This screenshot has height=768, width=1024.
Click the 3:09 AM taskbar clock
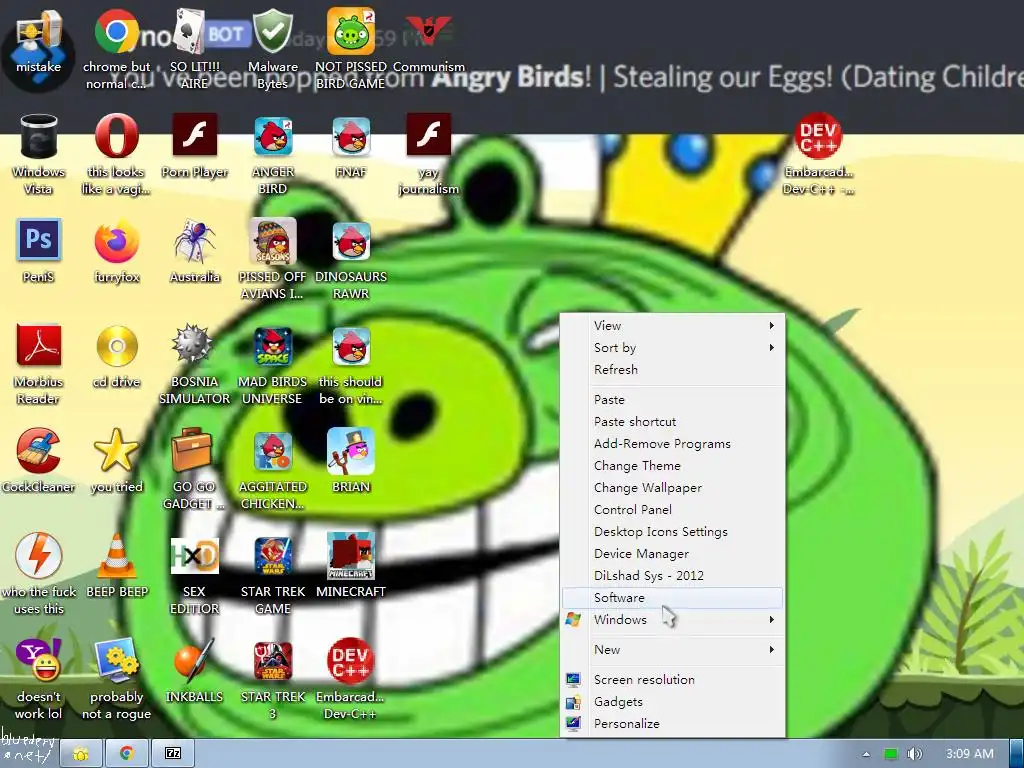[970, 754]
